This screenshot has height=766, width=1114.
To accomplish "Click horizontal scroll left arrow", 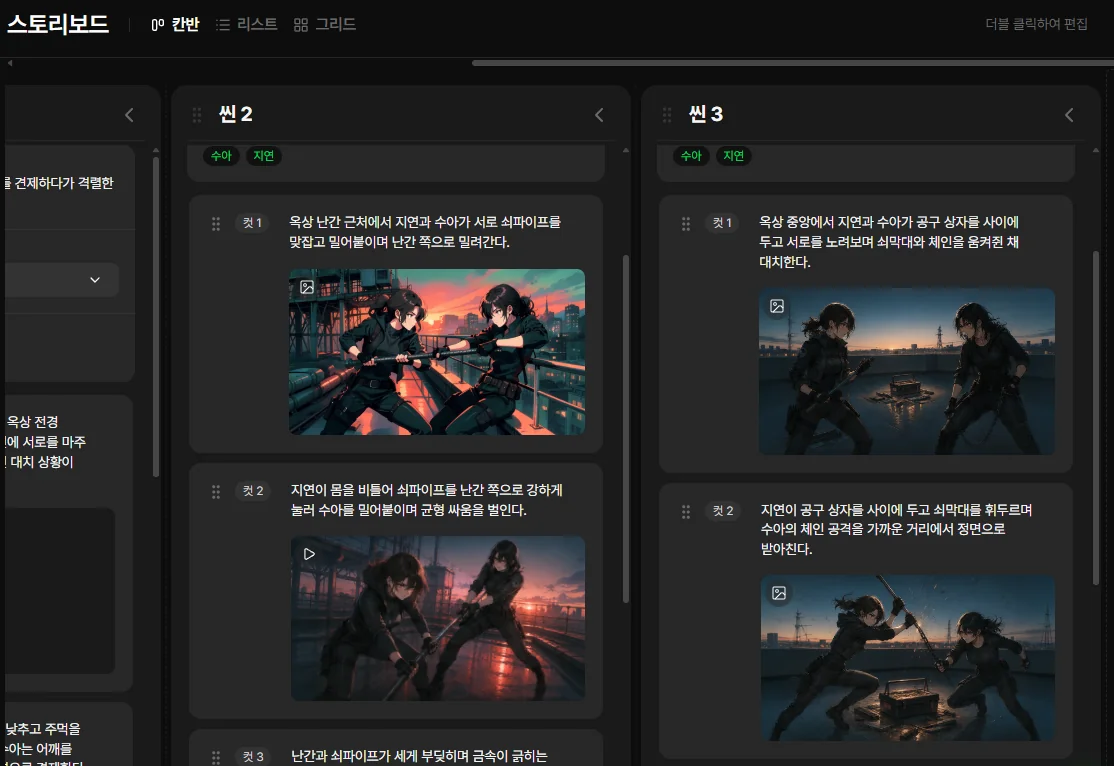I will 10,63.
